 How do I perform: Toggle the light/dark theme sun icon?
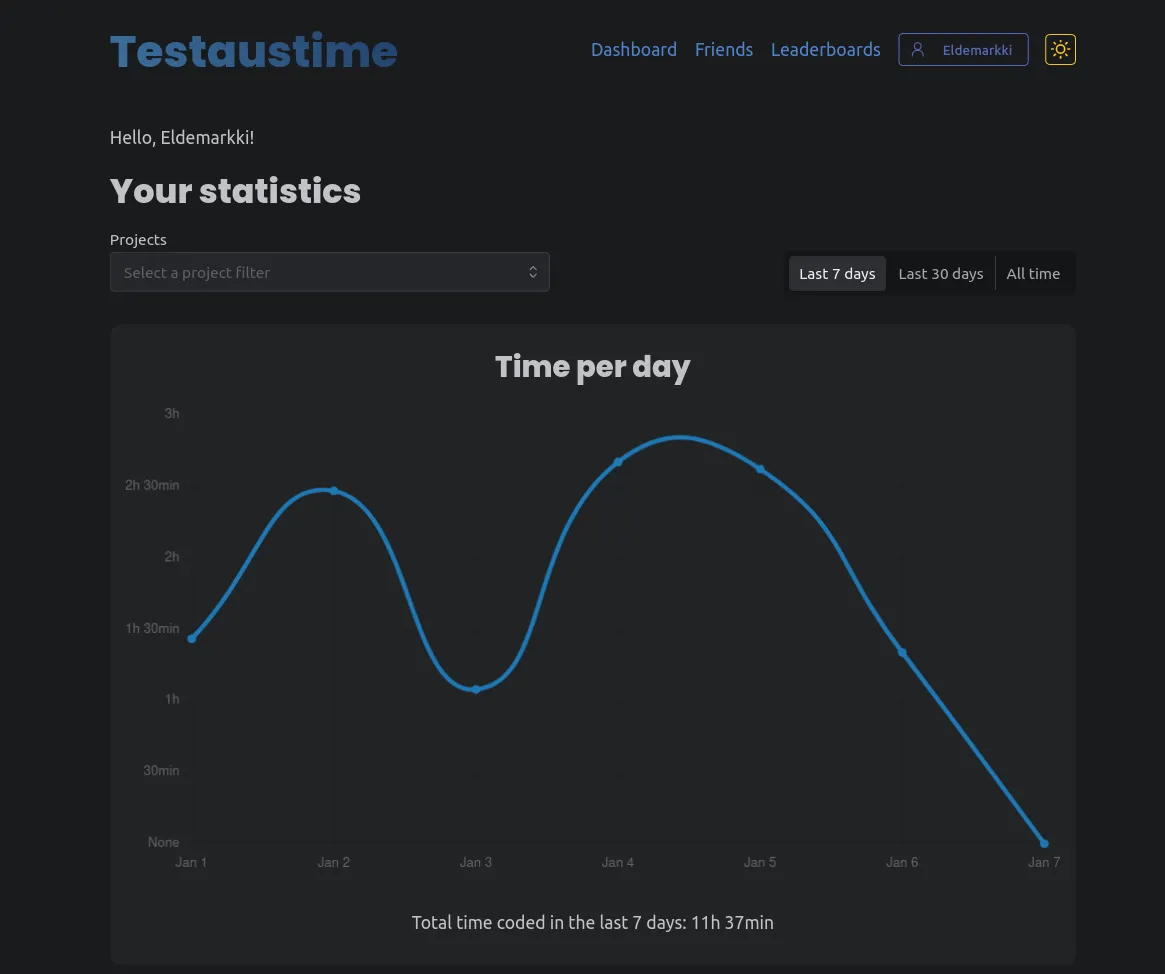[1060, 49]
